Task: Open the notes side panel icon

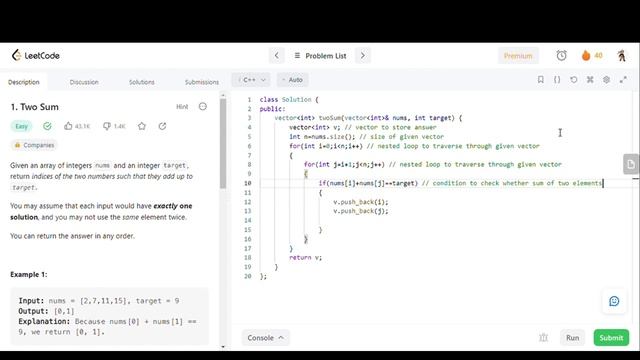Action: coord(631,164)
